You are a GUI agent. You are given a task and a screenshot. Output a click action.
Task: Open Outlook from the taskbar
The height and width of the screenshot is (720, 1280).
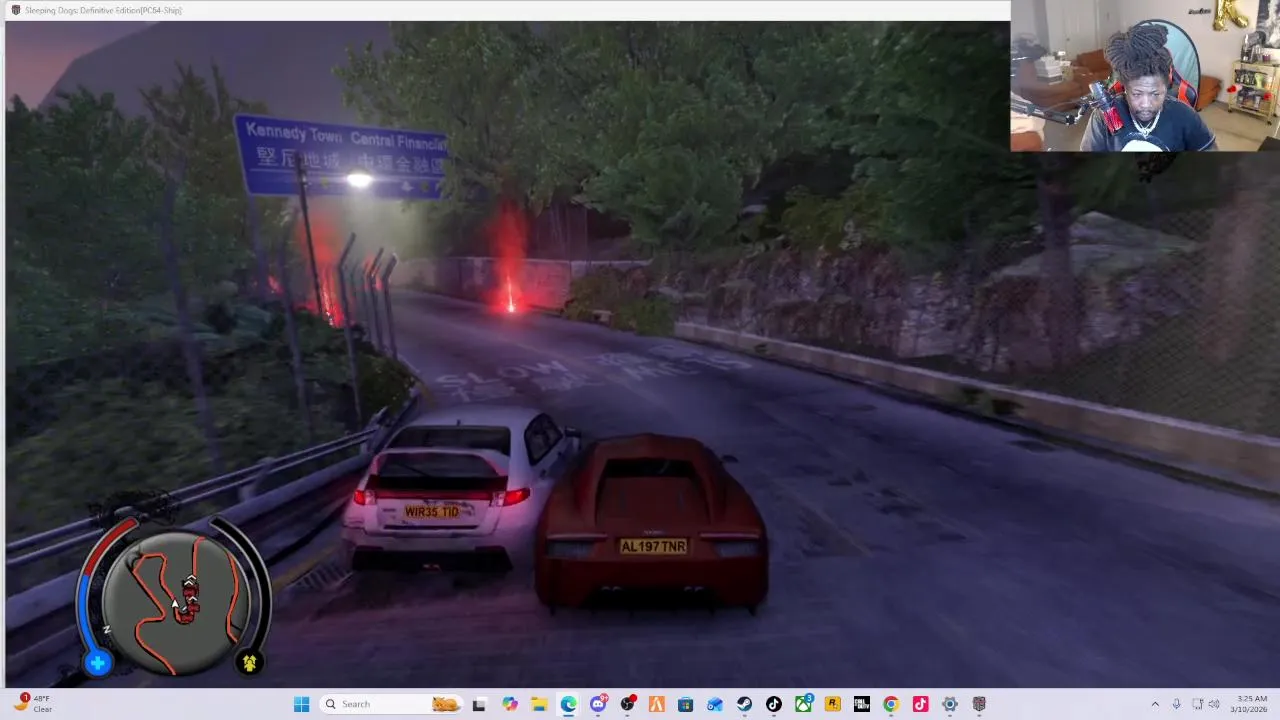pos(715,704)
